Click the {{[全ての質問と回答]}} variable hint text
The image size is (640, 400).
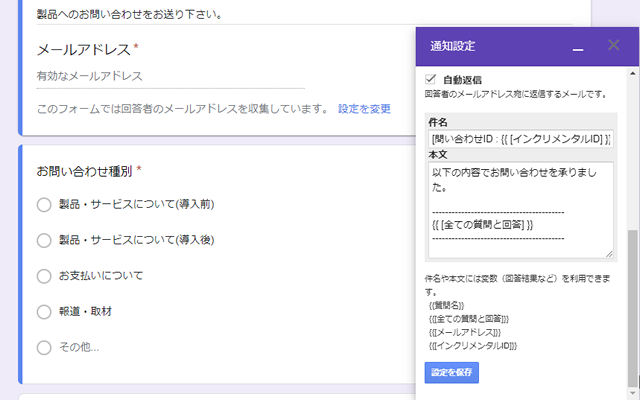coord(469,319)
